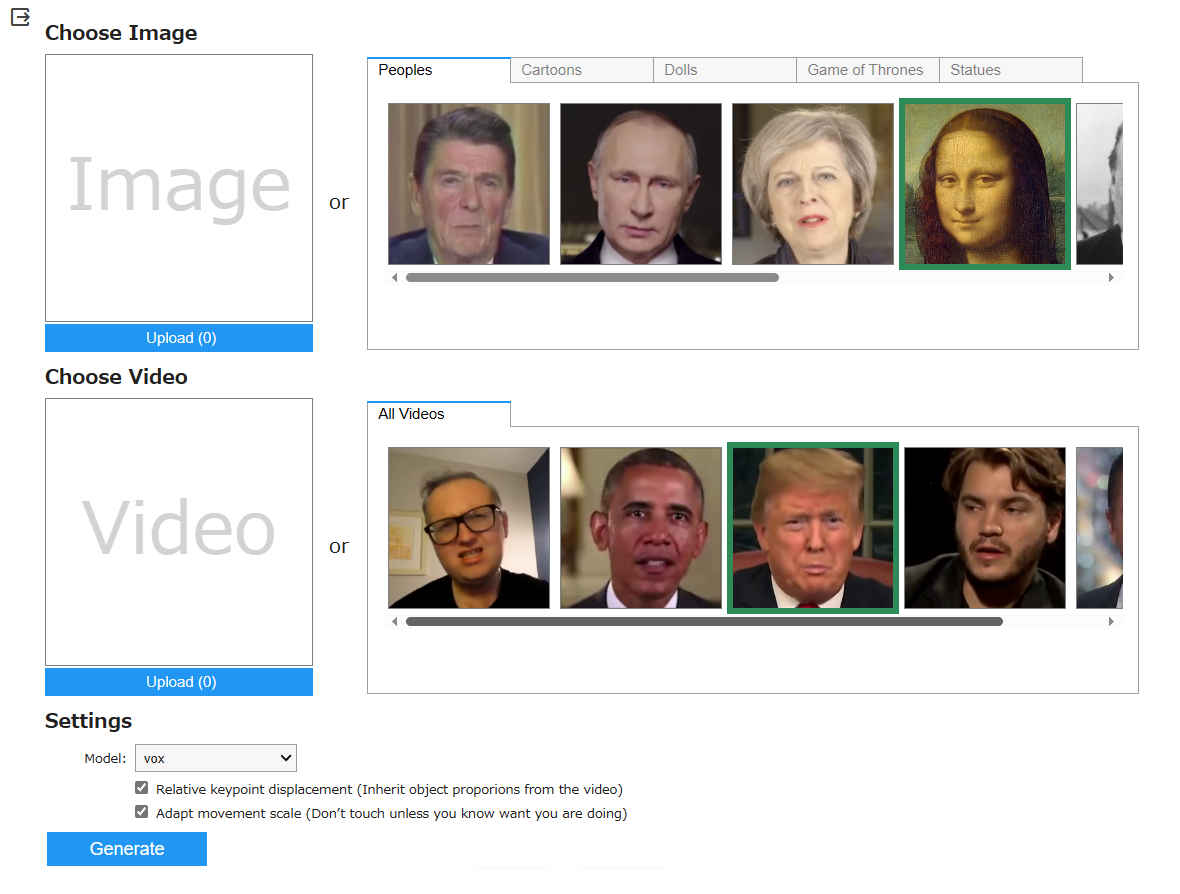Choose the second image thumbnail of balding man
Viewport: 1180px width, 894px height.
click(x=640, y=184)
